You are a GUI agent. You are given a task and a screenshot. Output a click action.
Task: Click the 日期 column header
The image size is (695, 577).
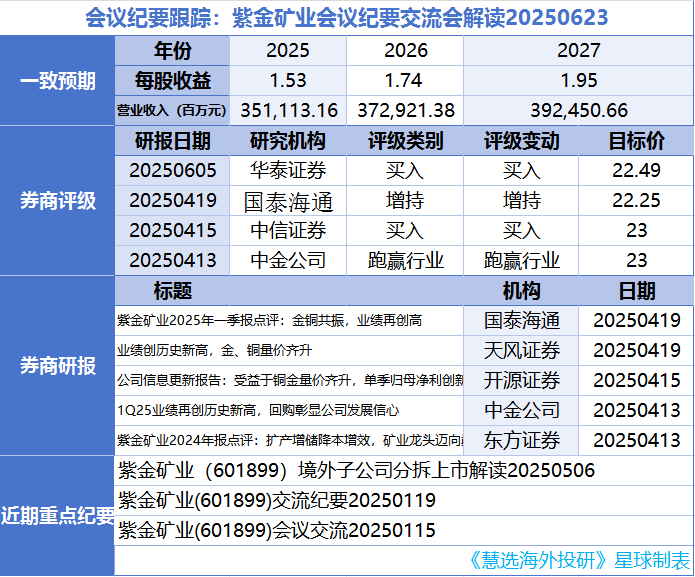click(x=636, y=291)
